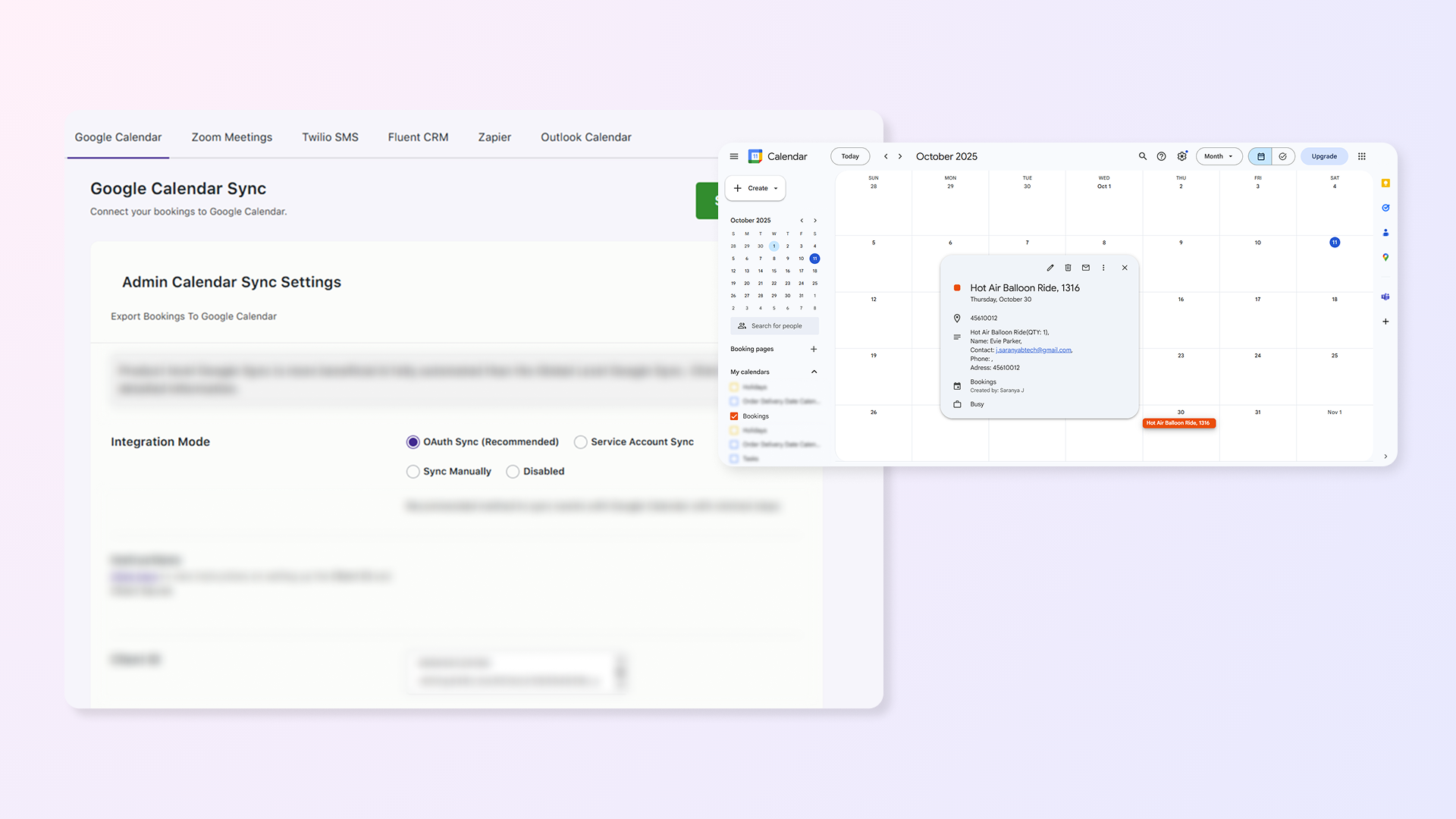Viewport: 1456px width, 819px height.
Task: Choose the Sync Manually radio button
Action: point(413,472)
